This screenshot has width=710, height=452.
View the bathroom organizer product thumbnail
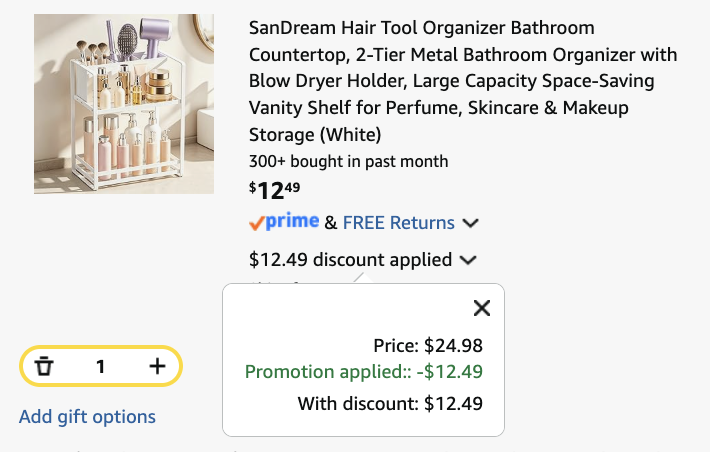coord(124,104)
